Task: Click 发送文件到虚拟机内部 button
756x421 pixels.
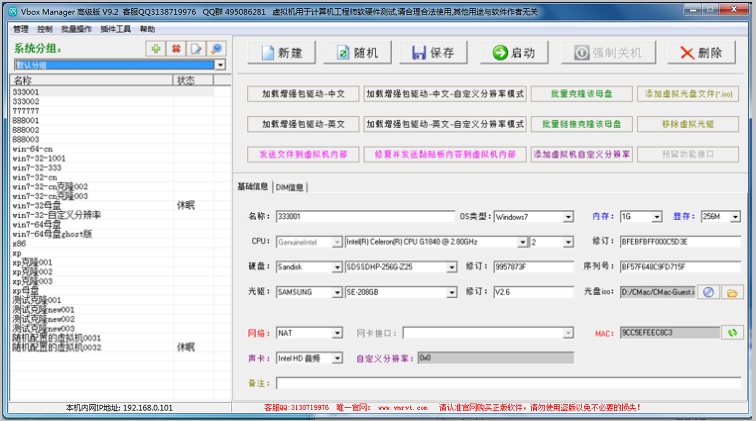Action: [303, 155]
